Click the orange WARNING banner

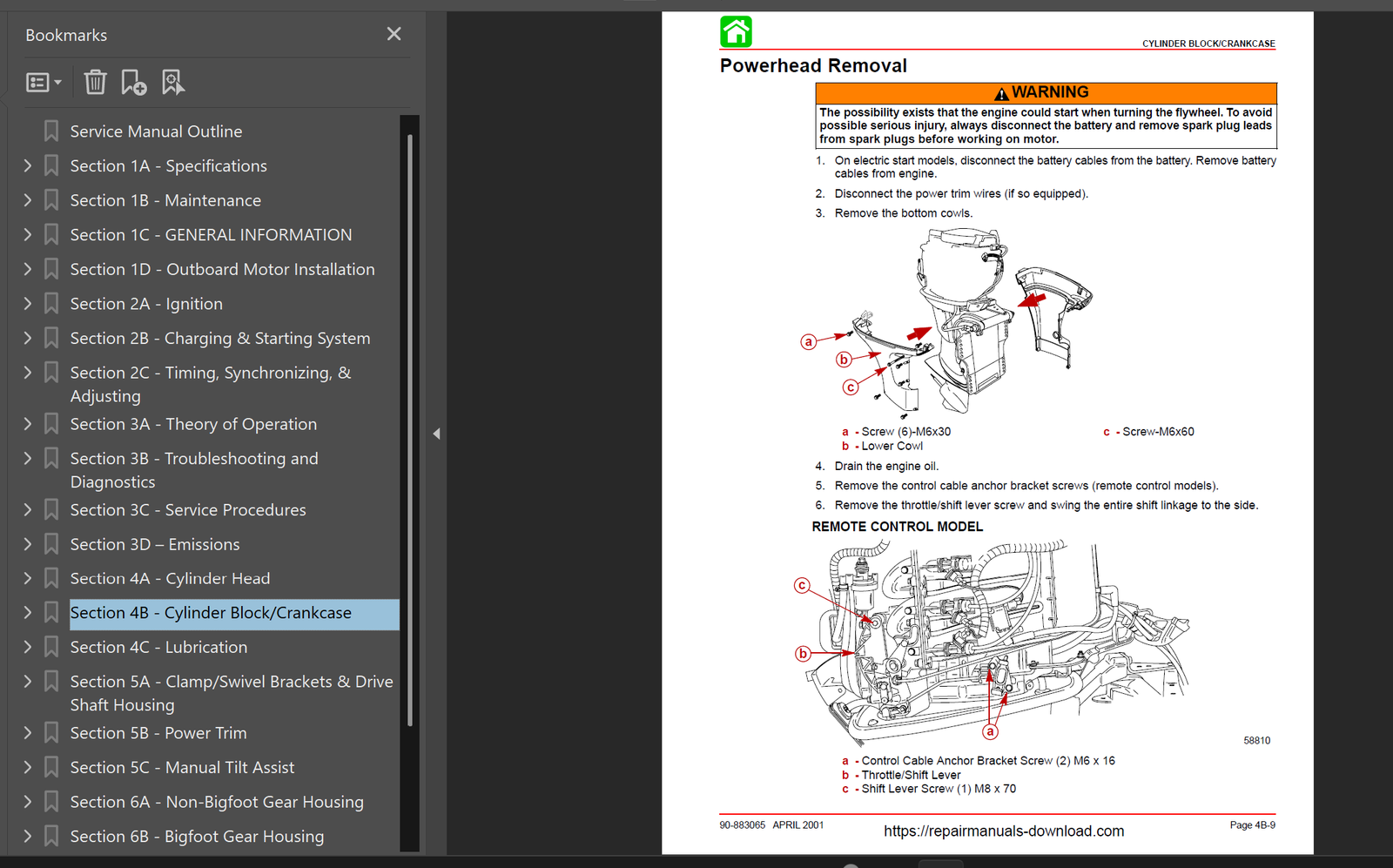point(1046,92)
